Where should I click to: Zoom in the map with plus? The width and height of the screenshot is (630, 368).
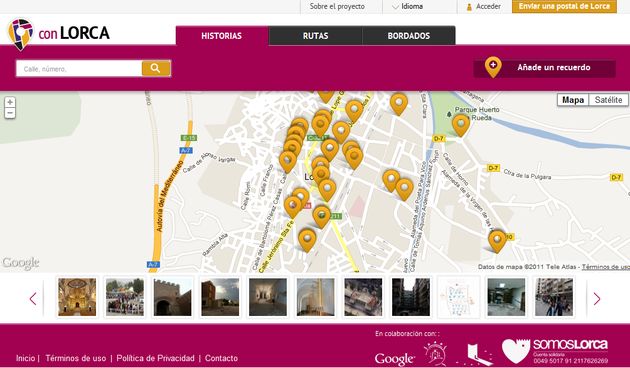(x=10, y=102)
